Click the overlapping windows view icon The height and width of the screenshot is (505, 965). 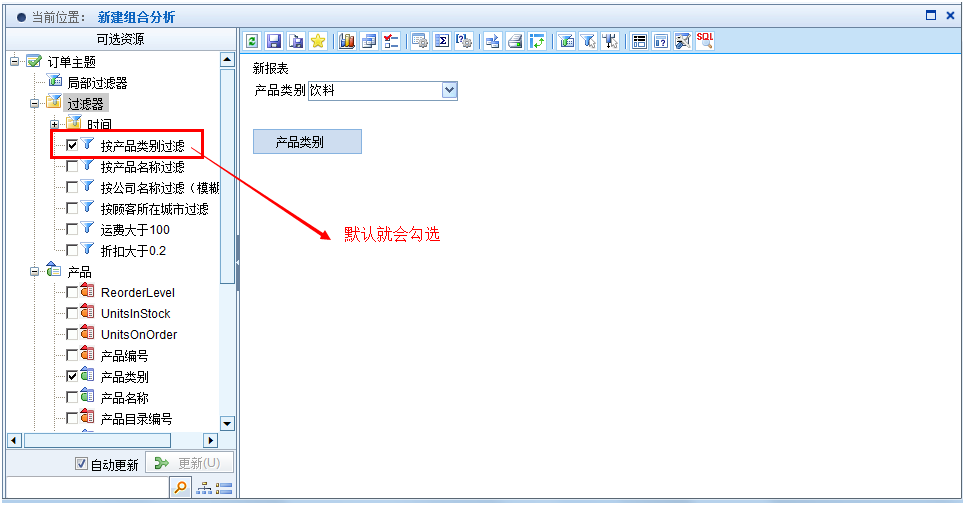pyautogui.click(x=369, y=41)
